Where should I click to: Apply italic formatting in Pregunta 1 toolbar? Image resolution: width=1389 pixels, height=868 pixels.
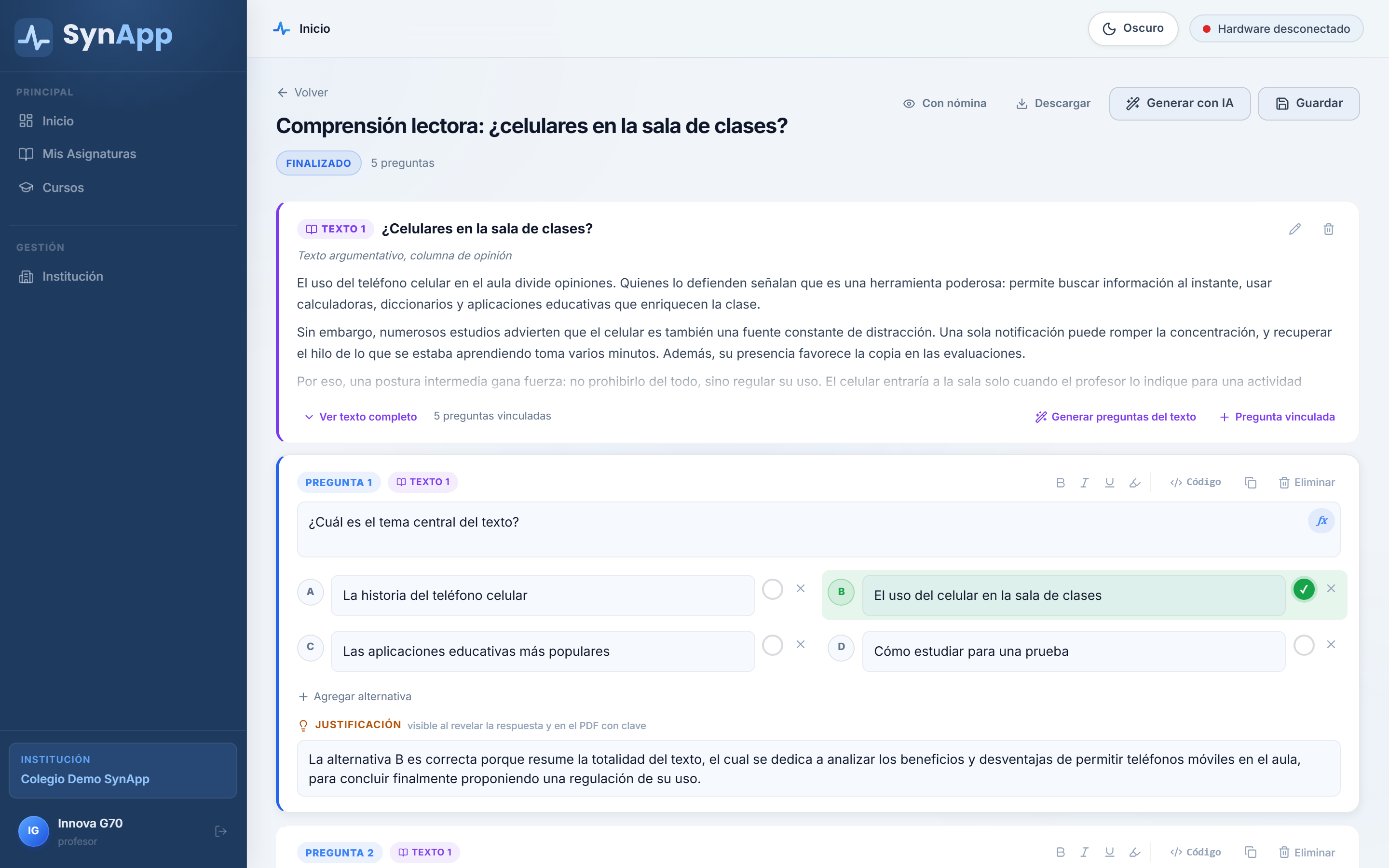[1084, 483]
